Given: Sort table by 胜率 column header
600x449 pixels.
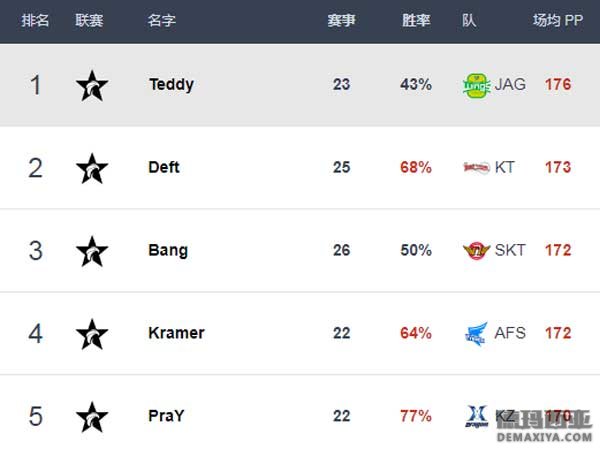Looking at the screenshot, I should (416, 20).
